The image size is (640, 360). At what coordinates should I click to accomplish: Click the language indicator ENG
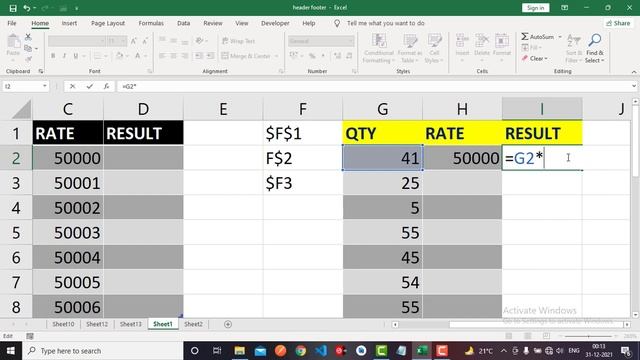point(573,351)
